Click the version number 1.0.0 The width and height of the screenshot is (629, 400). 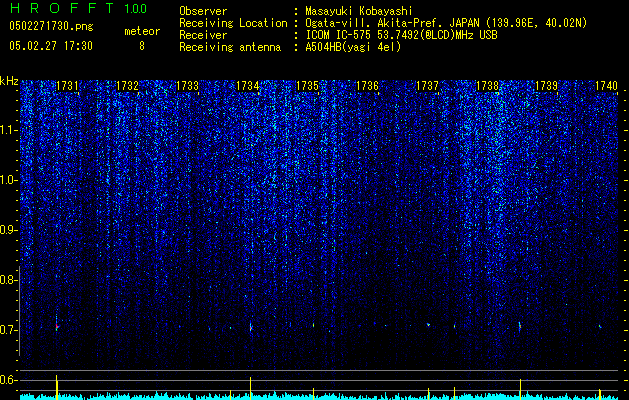pos(135,8)
